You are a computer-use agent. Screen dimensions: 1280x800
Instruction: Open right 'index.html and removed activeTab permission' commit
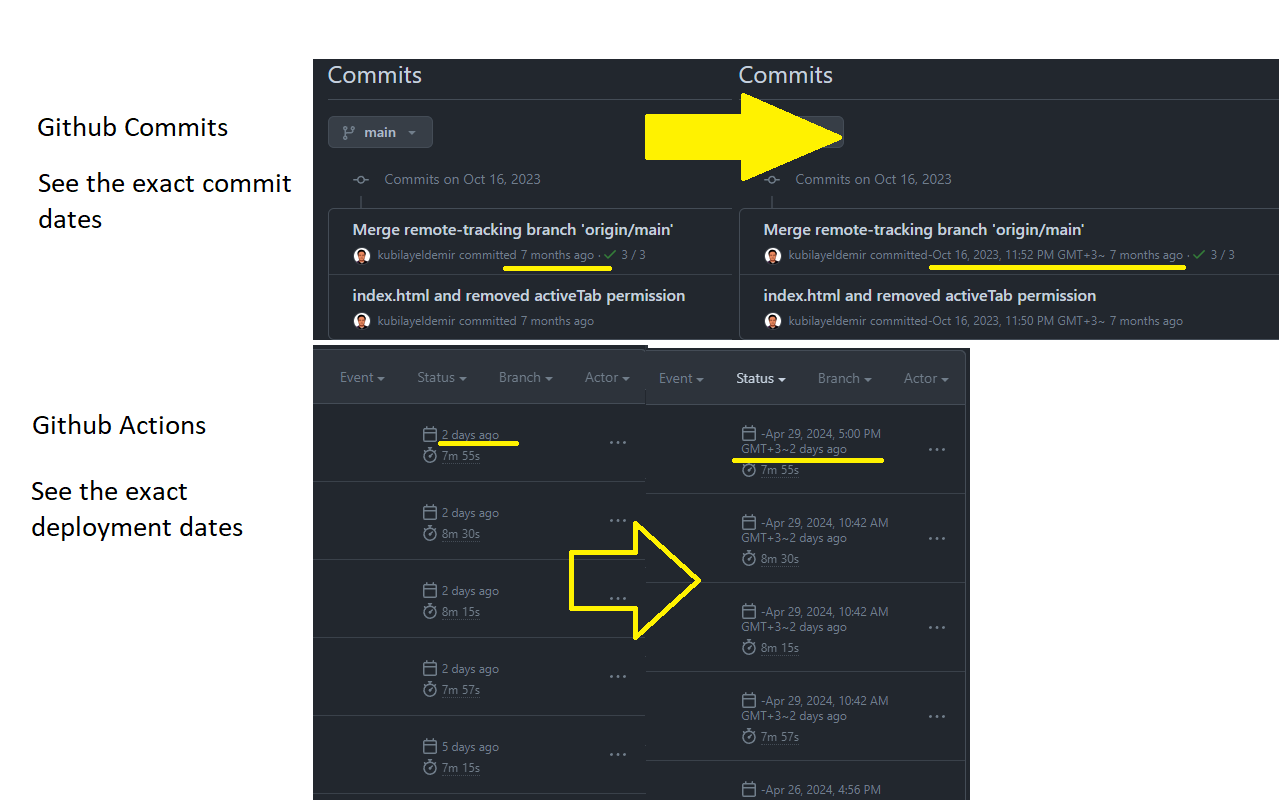click(930, 296)
